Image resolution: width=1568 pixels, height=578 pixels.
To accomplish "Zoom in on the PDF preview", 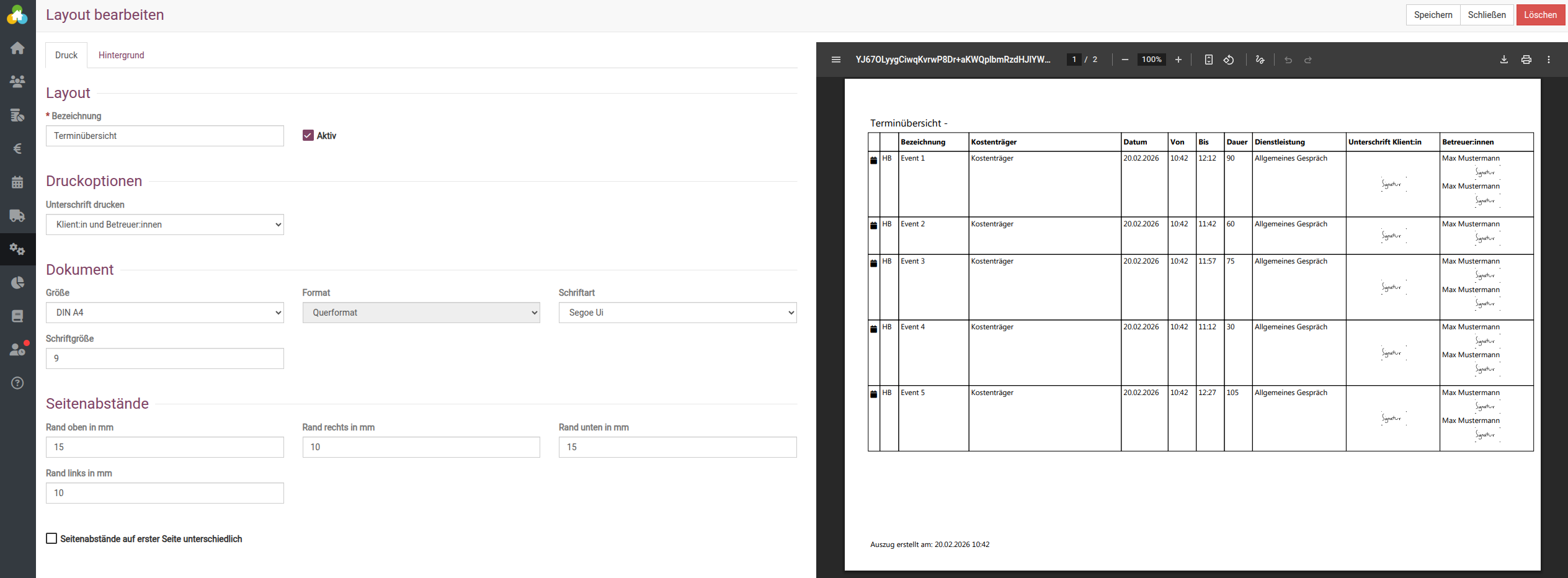I will click(1178, 60).
